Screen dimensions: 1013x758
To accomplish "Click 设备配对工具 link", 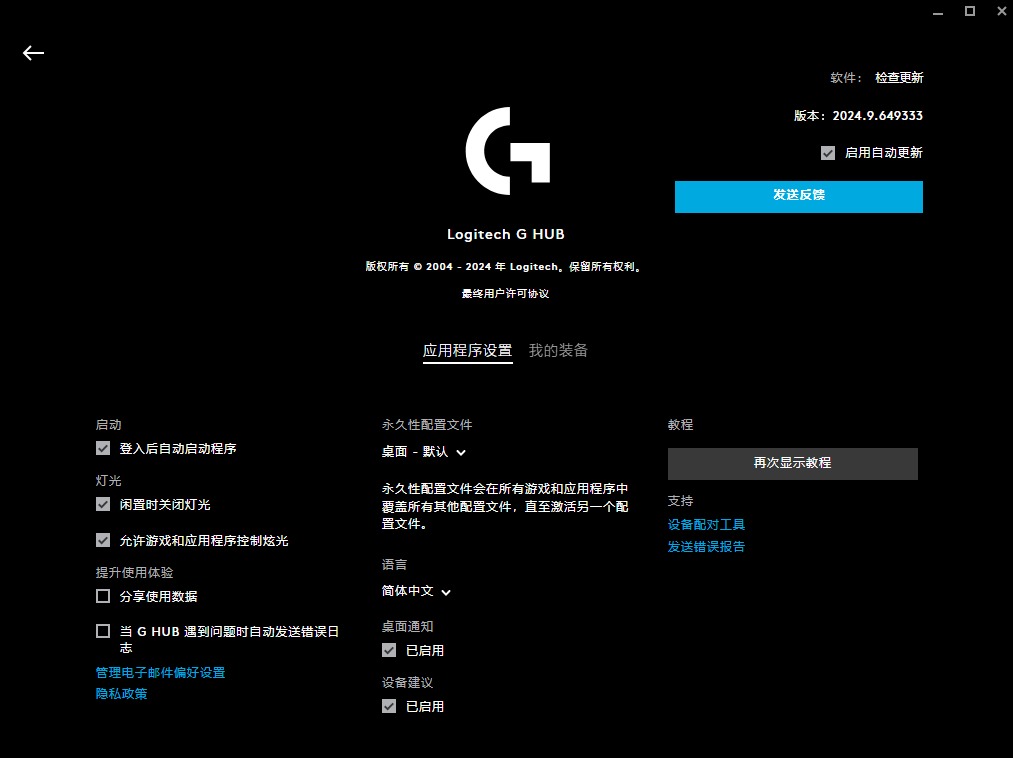I will [707, 523].
